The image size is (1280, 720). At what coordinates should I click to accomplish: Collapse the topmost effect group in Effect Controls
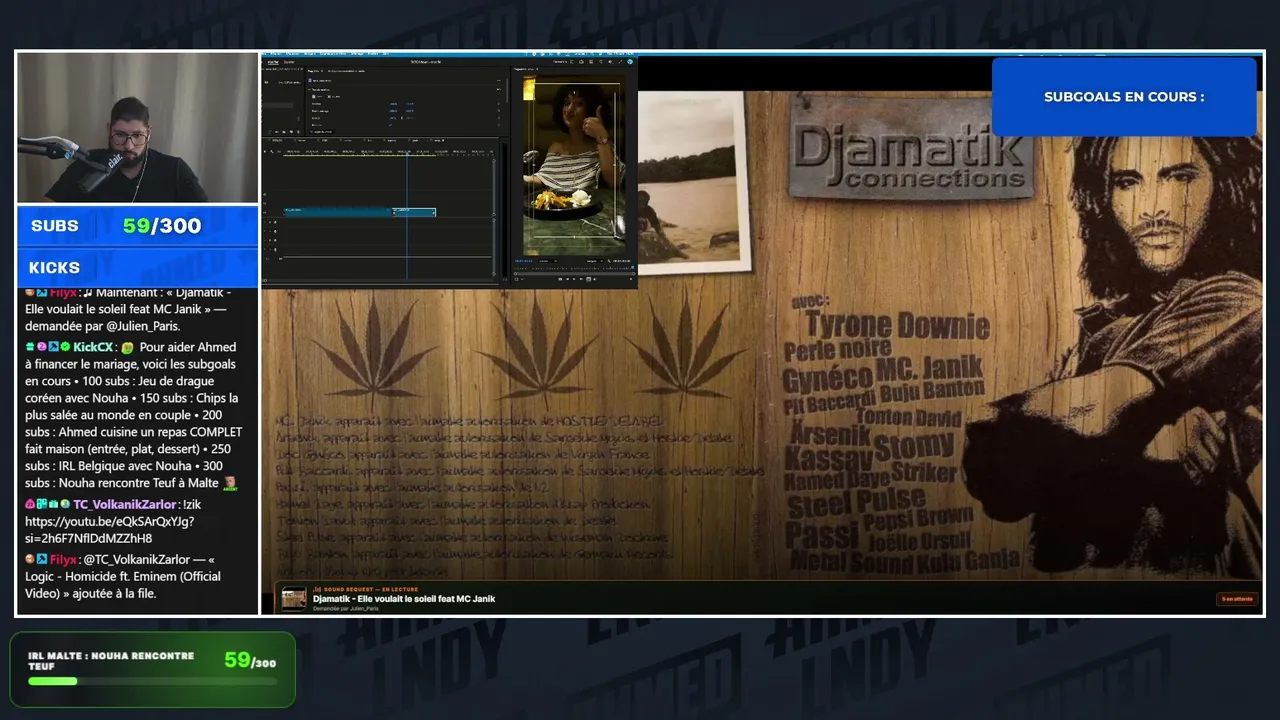(310, 89)
